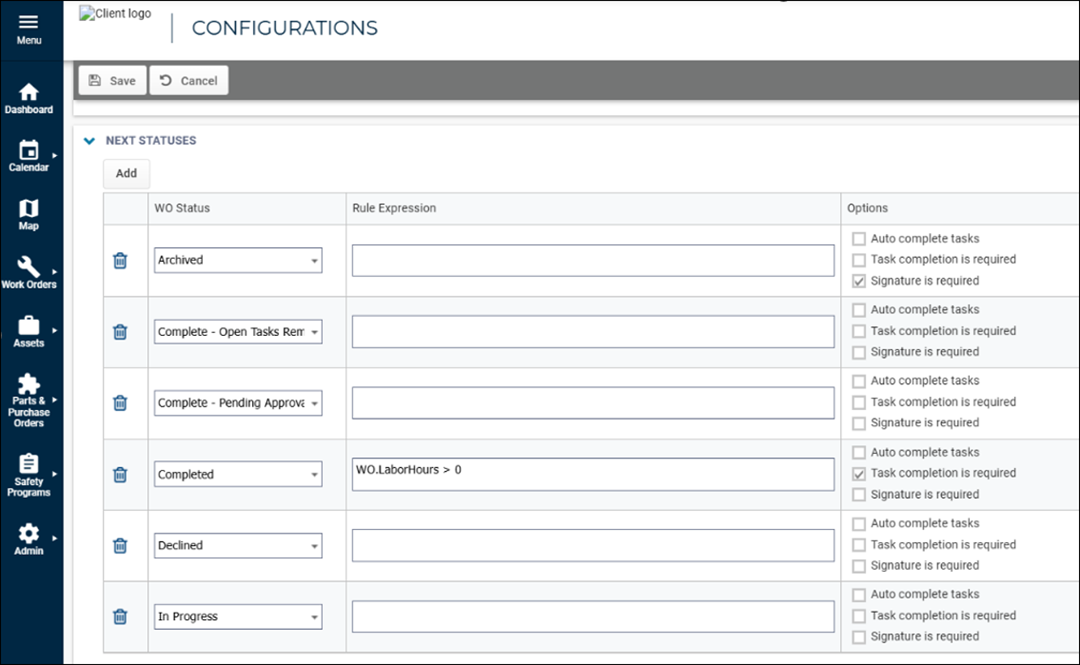Uncheck Task completion required for Completed
The height and width of the screenshot is (665, 1080).
coord(859,473)
